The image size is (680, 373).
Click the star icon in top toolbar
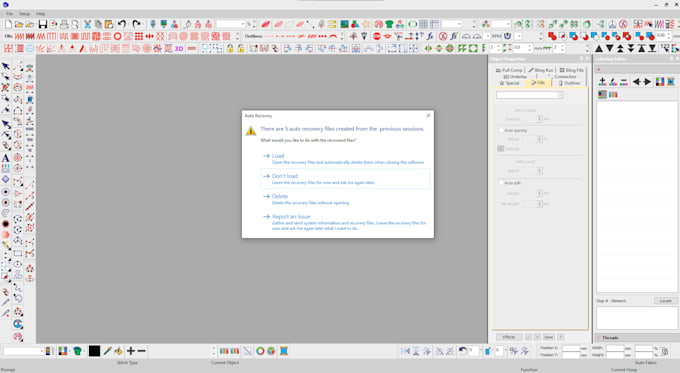tap(367, 24)
